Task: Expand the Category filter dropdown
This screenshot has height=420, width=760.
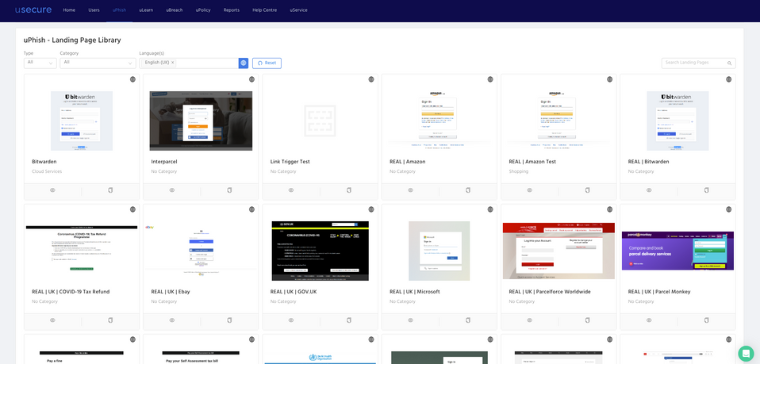Action: tap(97, 63)
